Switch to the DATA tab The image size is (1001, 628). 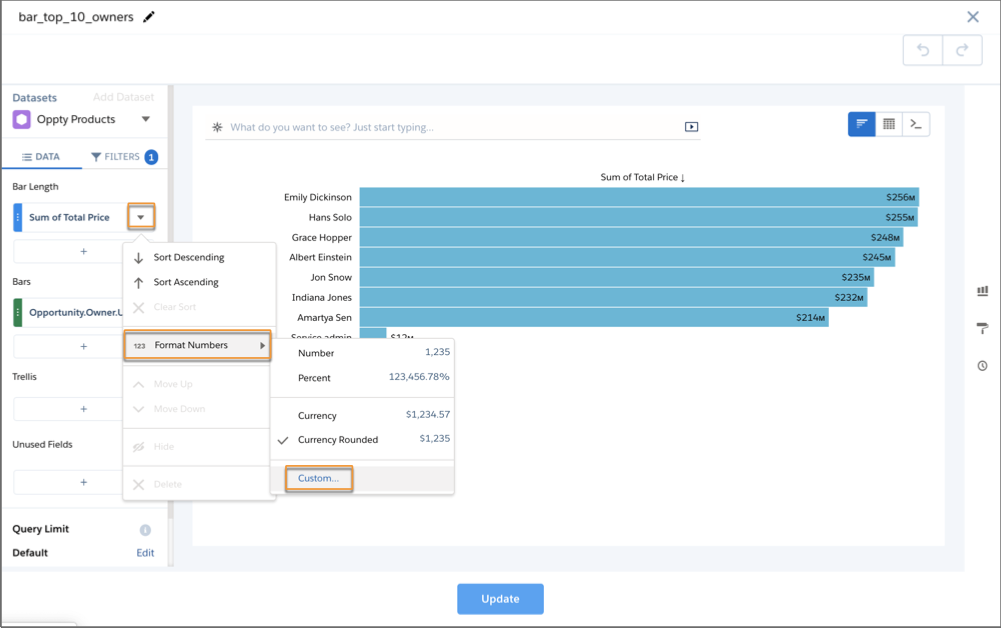pyautogui.click(x=41, y=157)
